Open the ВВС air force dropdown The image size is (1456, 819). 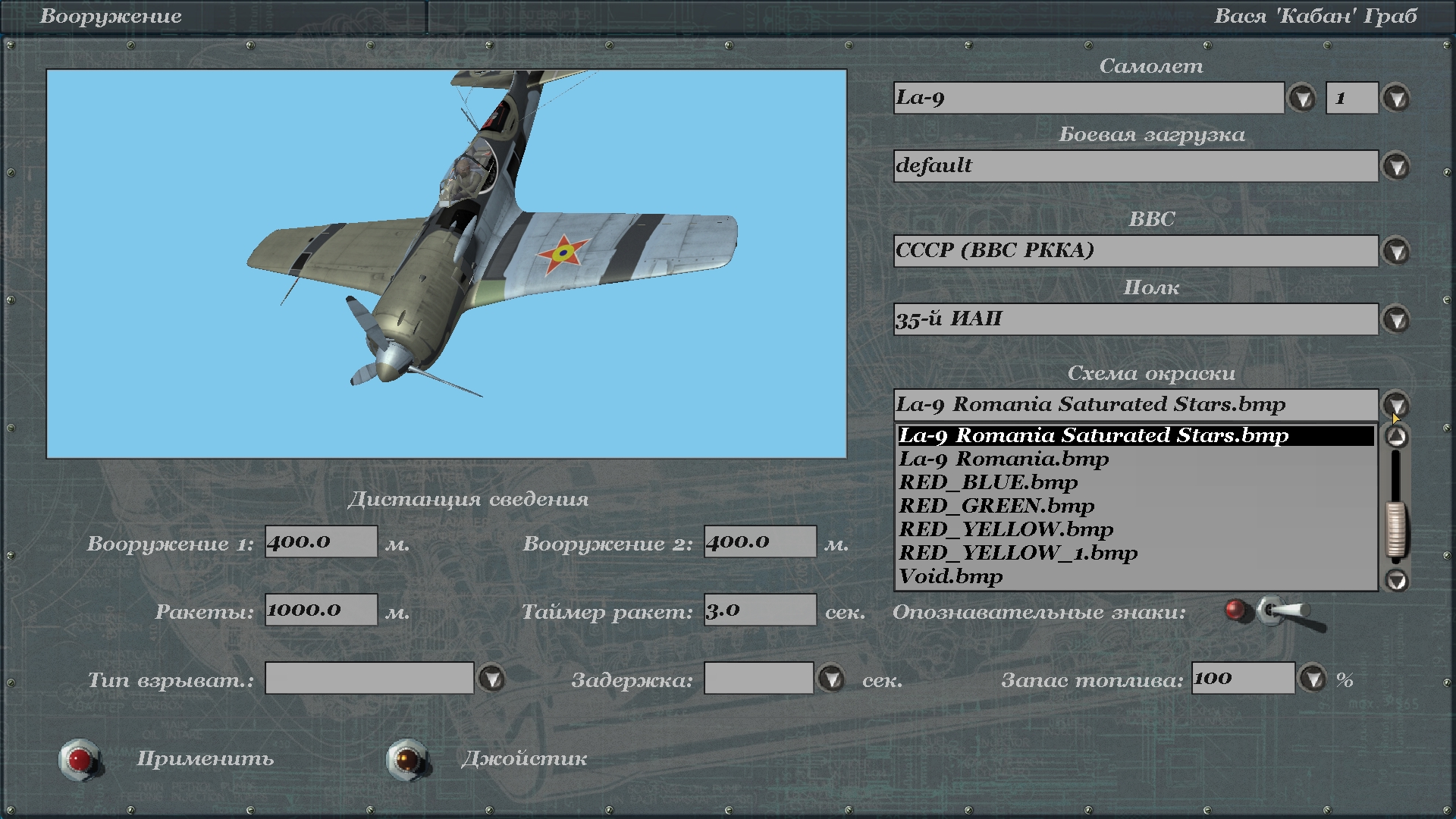pos(1396,251)
